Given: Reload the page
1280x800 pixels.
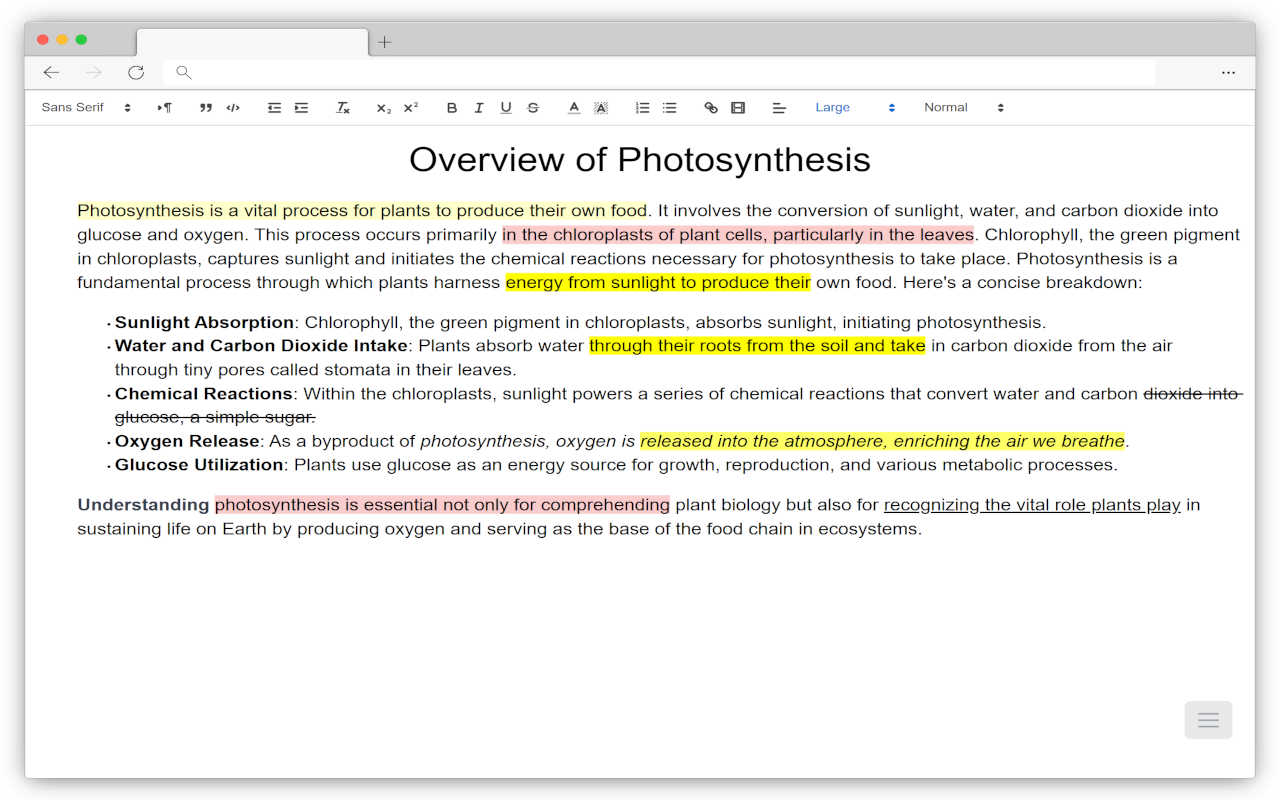Looking at the screenshot, I should pos(136,72).
